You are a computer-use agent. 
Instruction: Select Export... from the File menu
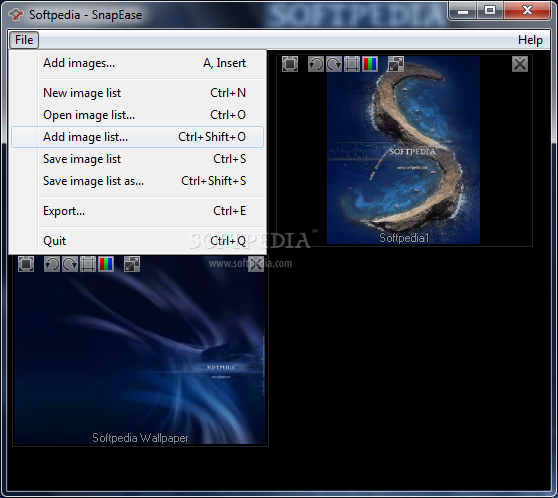(x=137, y=211)
